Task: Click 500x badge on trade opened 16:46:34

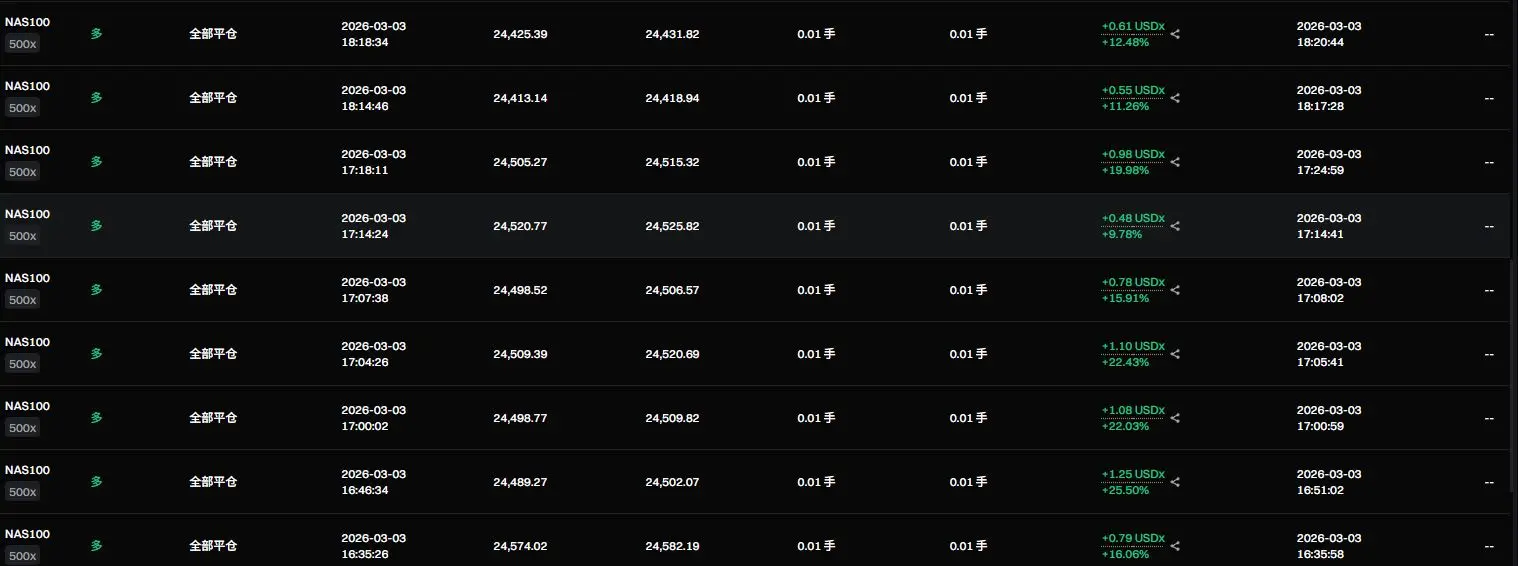Action: [x=22, y=492]
